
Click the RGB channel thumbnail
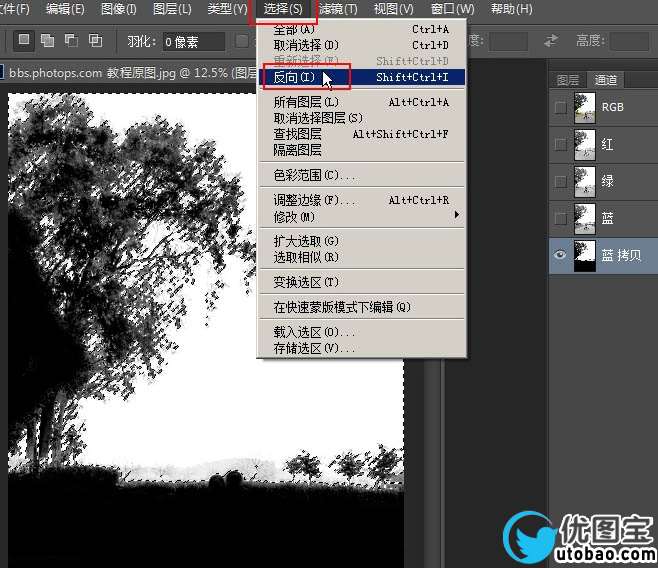tap(585, 107)
